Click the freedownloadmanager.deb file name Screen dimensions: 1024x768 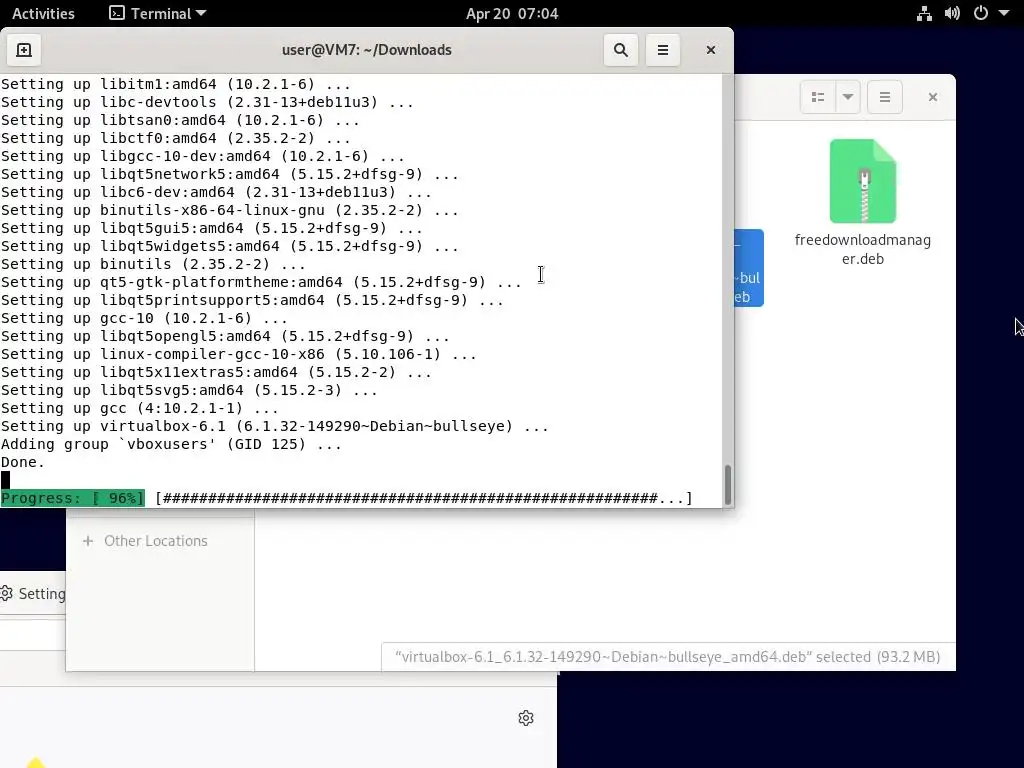(x=863, y=249)
